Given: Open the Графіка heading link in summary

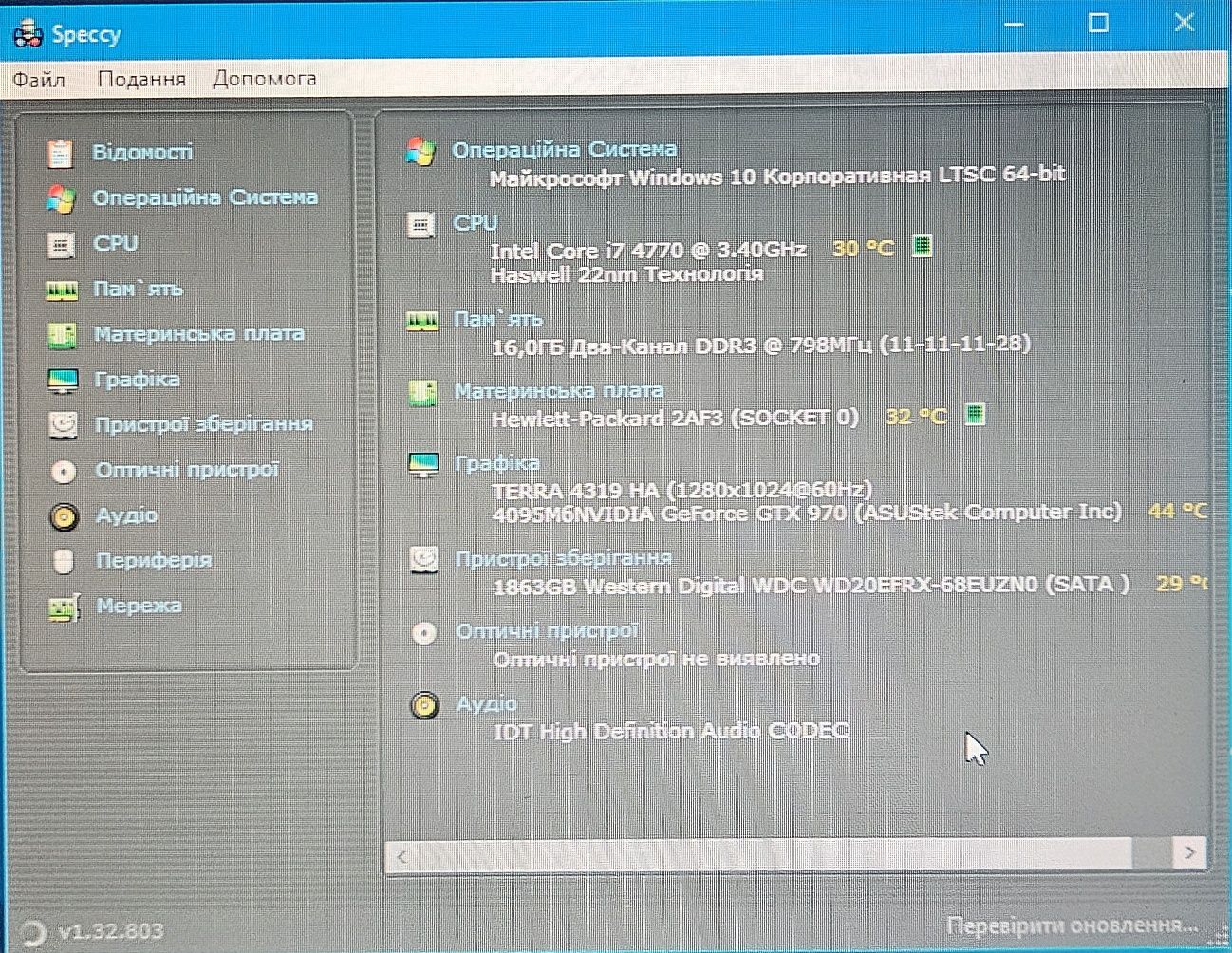Looking at the screenshot, I should (x=497, y=463).
